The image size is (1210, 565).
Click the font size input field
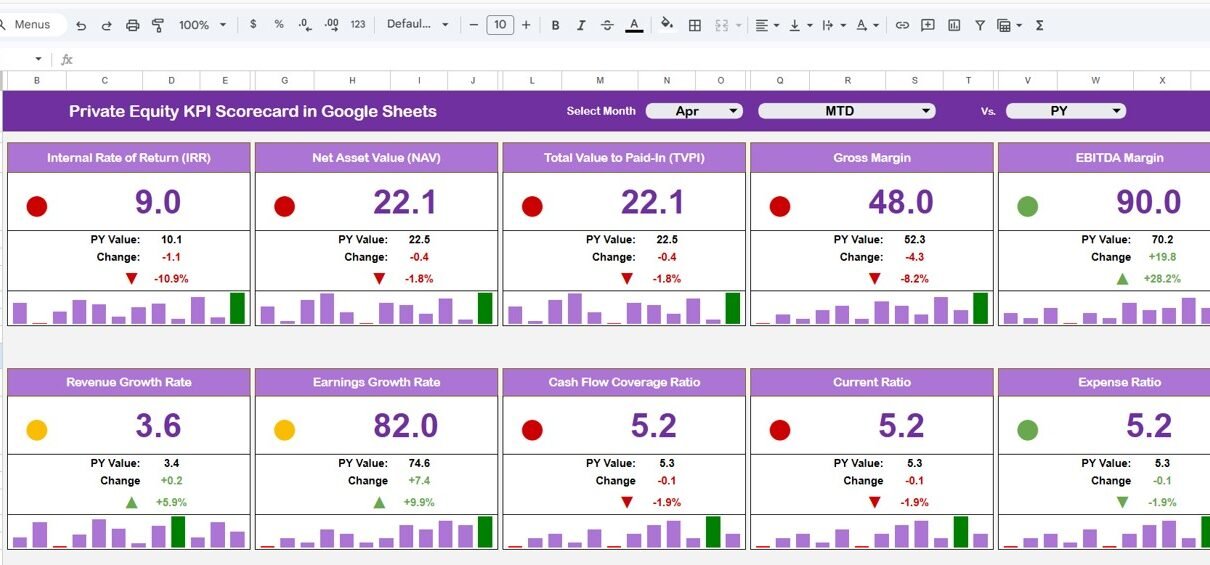coord(500,25)
